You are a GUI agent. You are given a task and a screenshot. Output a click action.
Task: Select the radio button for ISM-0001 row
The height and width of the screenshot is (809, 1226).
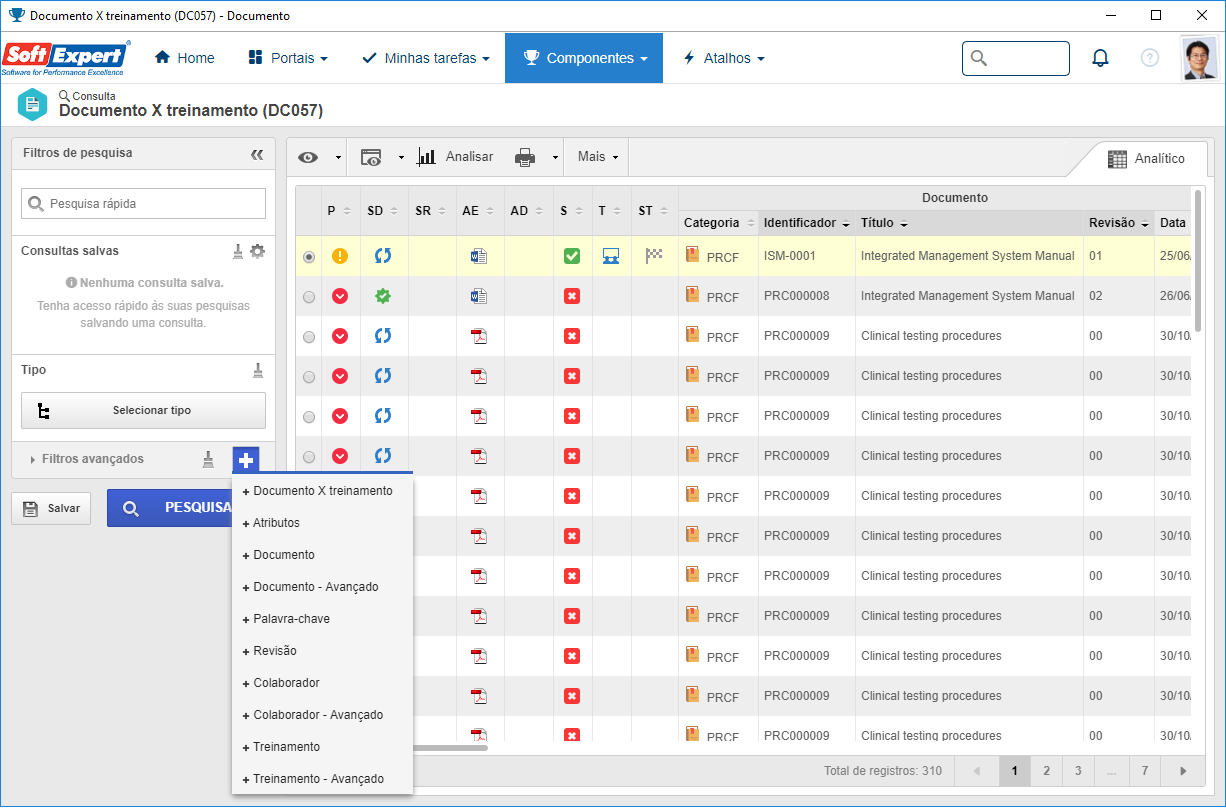[309, 257]
